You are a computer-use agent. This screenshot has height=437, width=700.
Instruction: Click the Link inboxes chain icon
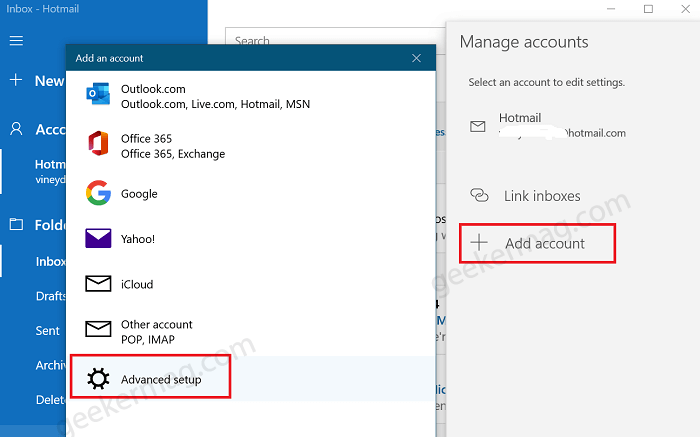[479, 195]
